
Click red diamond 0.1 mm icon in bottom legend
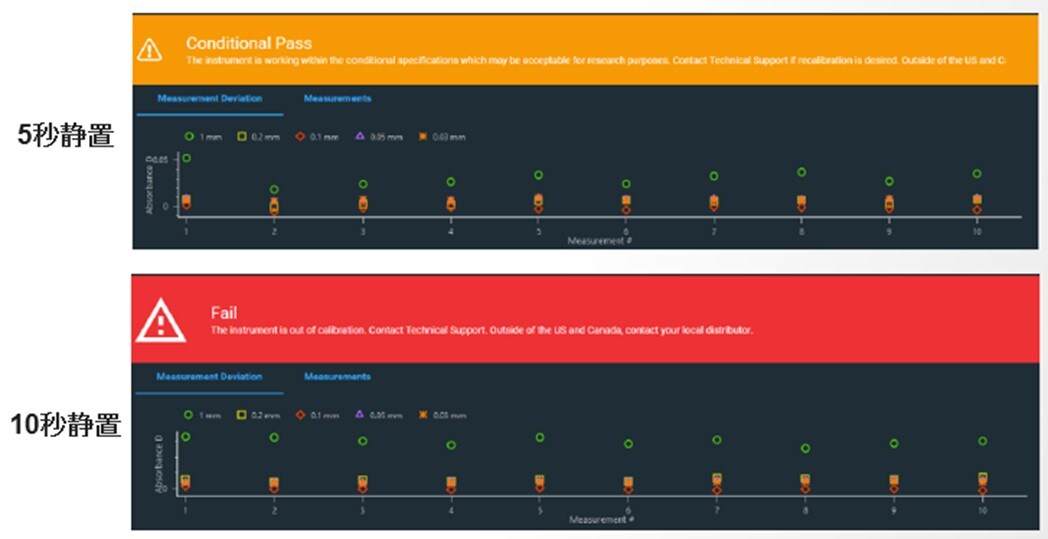(x=299, y=414)
